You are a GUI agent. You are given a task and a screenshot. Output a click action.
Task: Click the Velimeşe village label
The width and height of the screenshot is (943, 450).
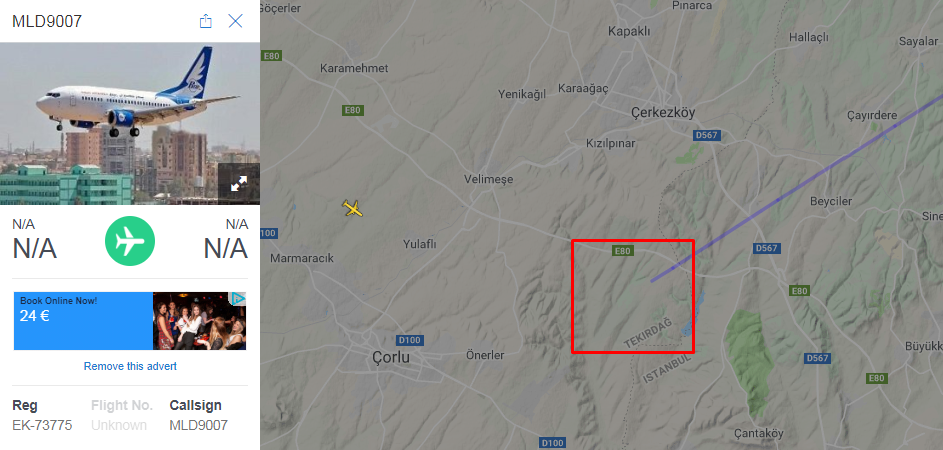[488, 179]
